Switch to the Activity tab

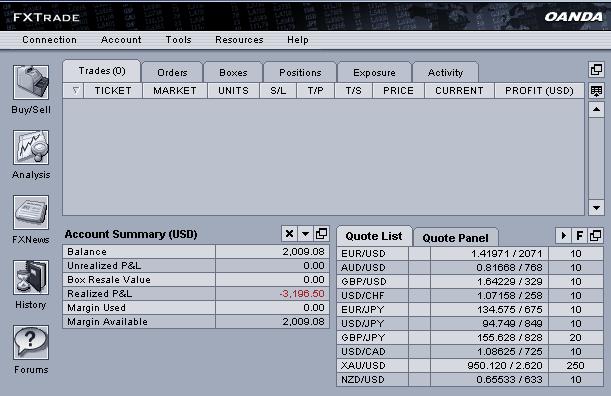click(445, 72)
